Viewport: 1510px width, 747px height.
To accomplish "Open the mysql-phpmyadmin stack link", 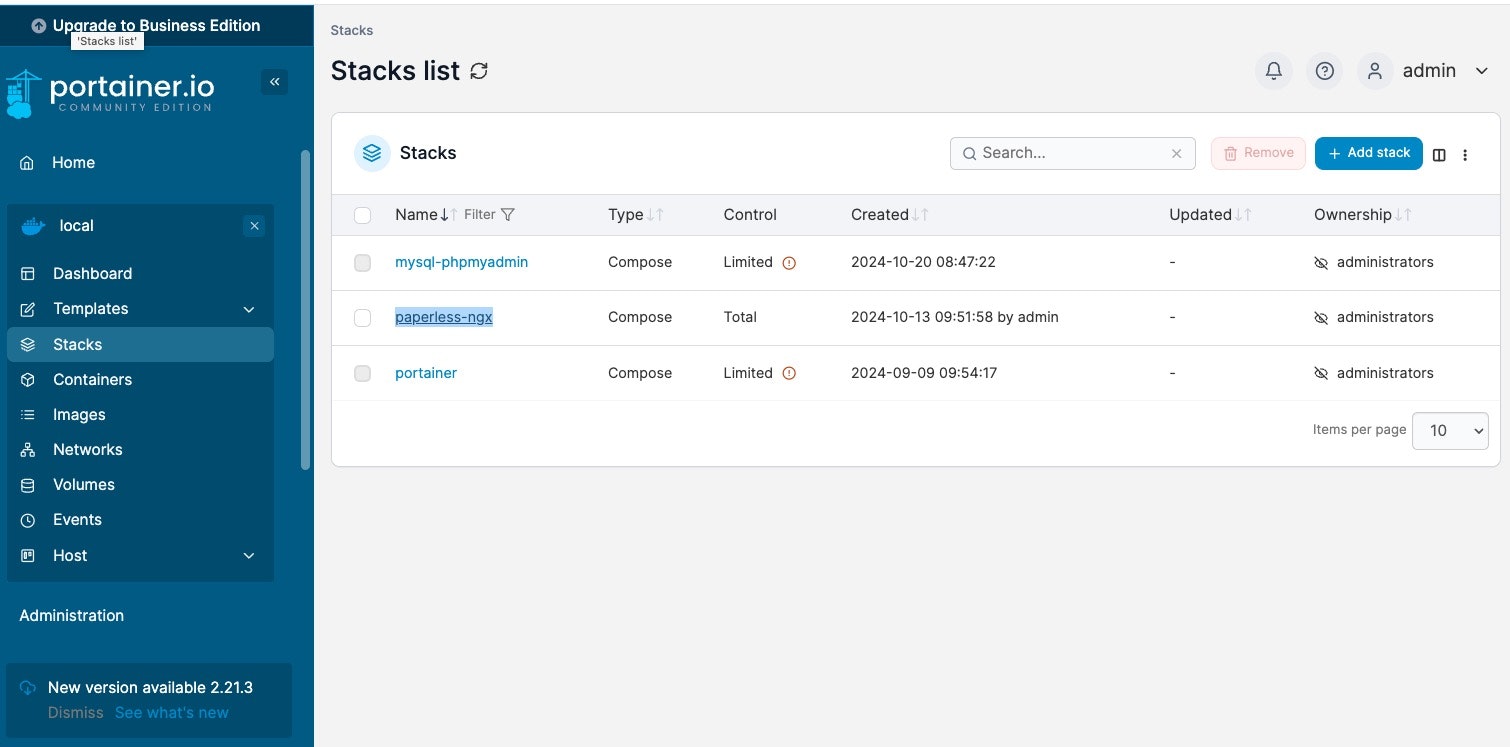I will coord(461,262).
